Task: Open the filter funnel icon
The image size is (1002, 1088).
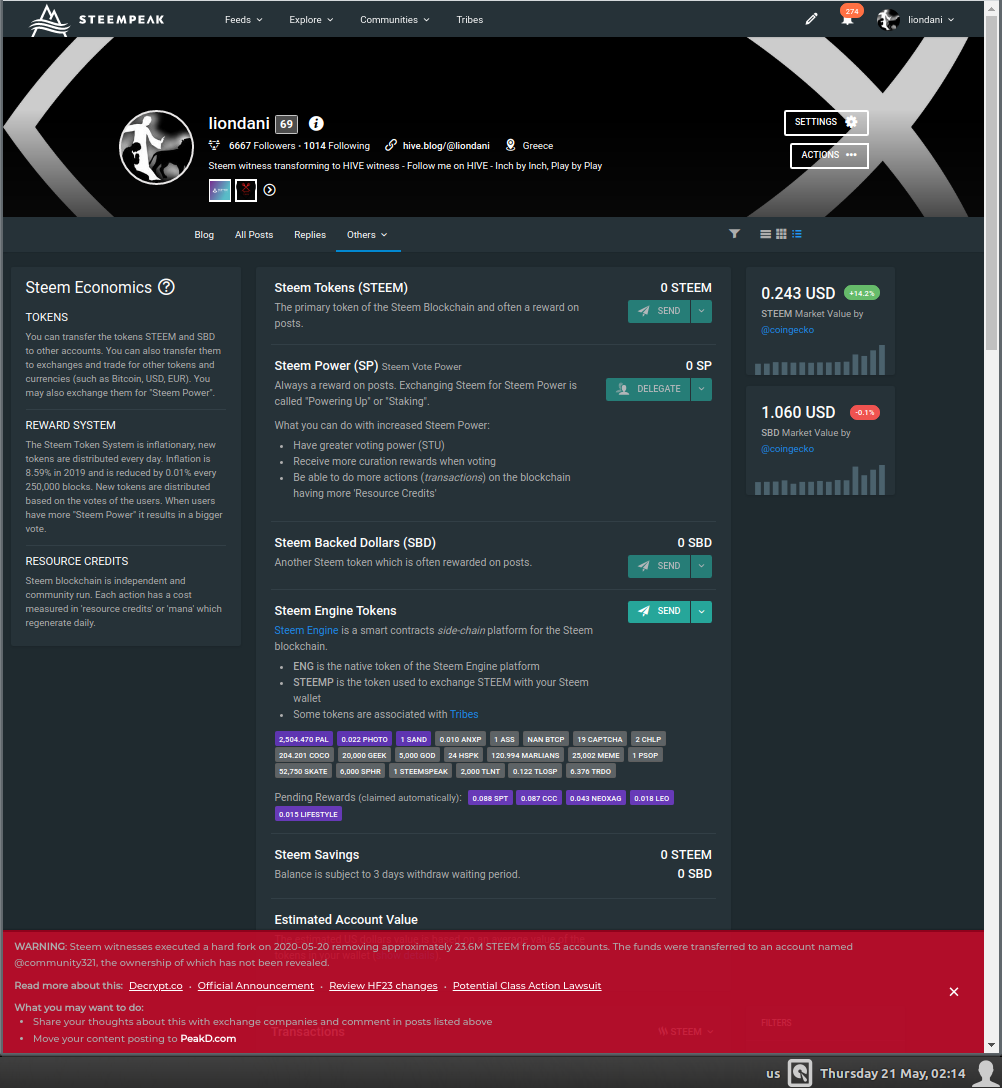Action: (x=735, y=234)
